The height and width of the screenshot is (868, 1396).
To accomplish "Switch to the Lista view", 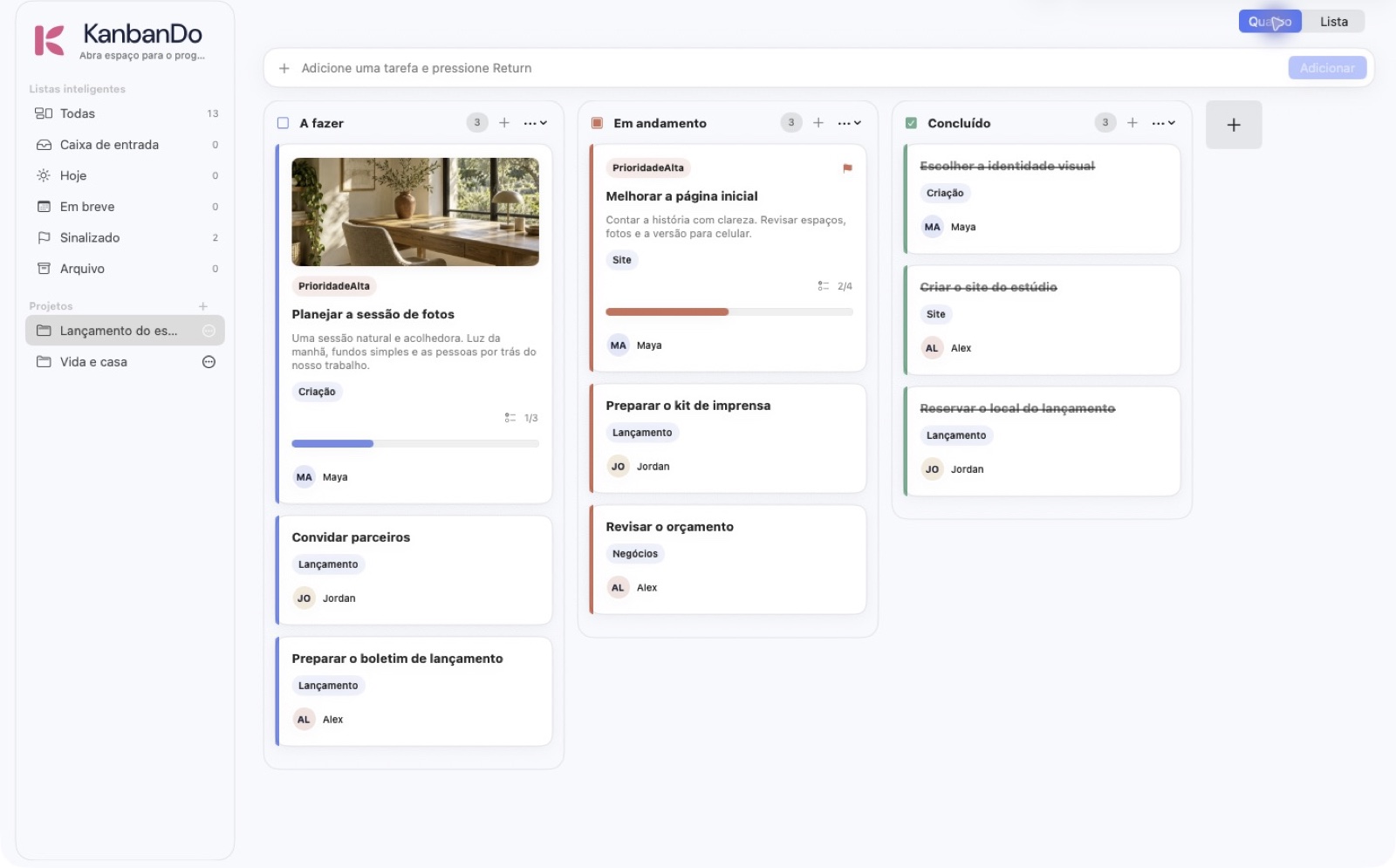I will pos(1333,22).
